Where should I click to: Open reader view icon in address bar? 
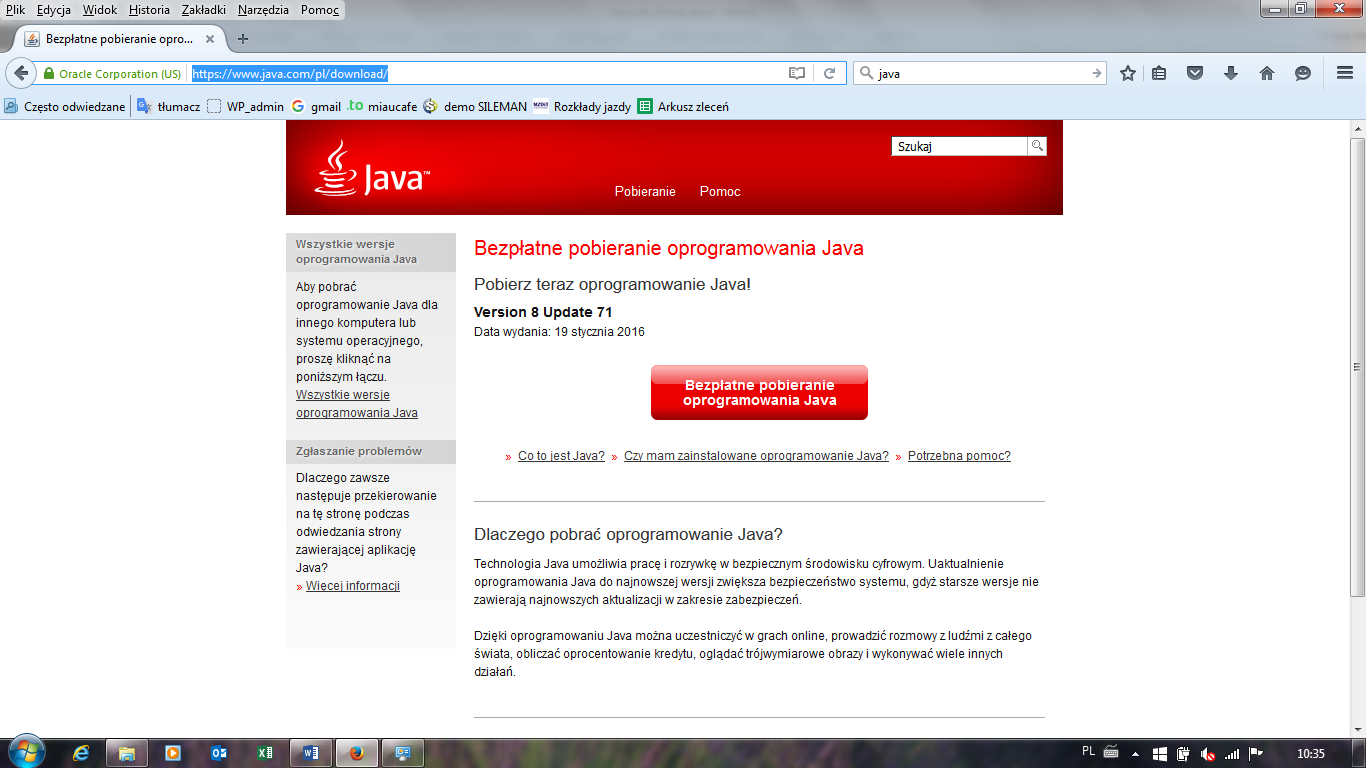point(797,73)
